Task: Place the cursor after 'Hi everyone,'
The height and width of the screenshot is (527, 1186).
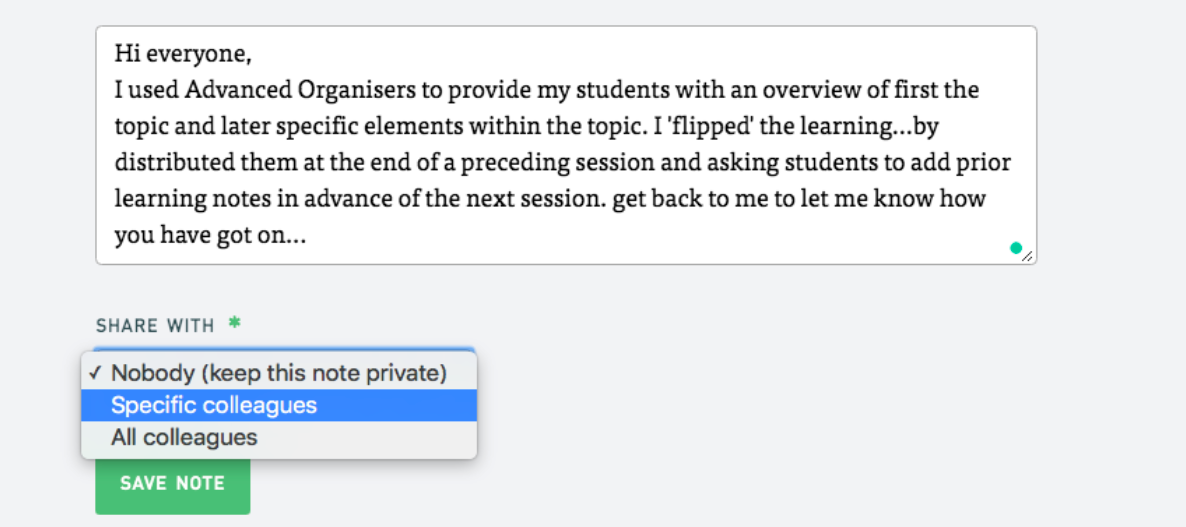Action: tap(252, 53)
